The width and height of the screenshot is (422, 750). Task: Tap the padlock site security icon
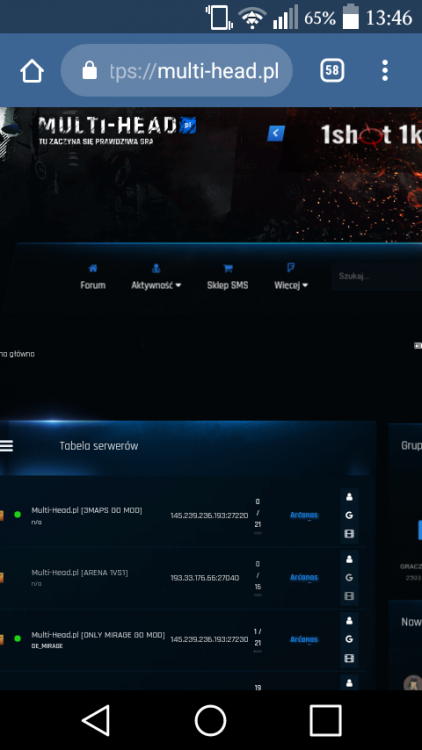pos(89,71)
